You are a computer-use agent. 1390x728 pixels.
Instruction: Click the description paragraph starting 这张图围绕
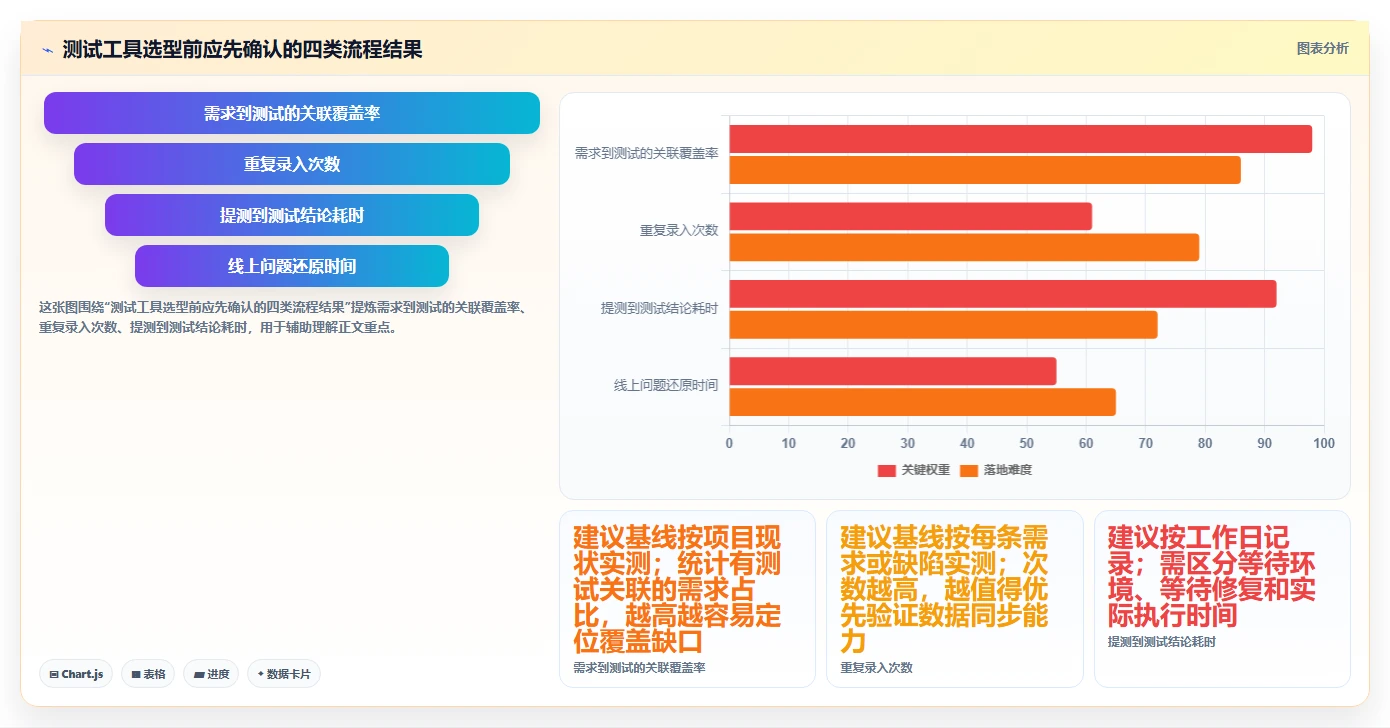pyautogui.click(x=283, y=317)
